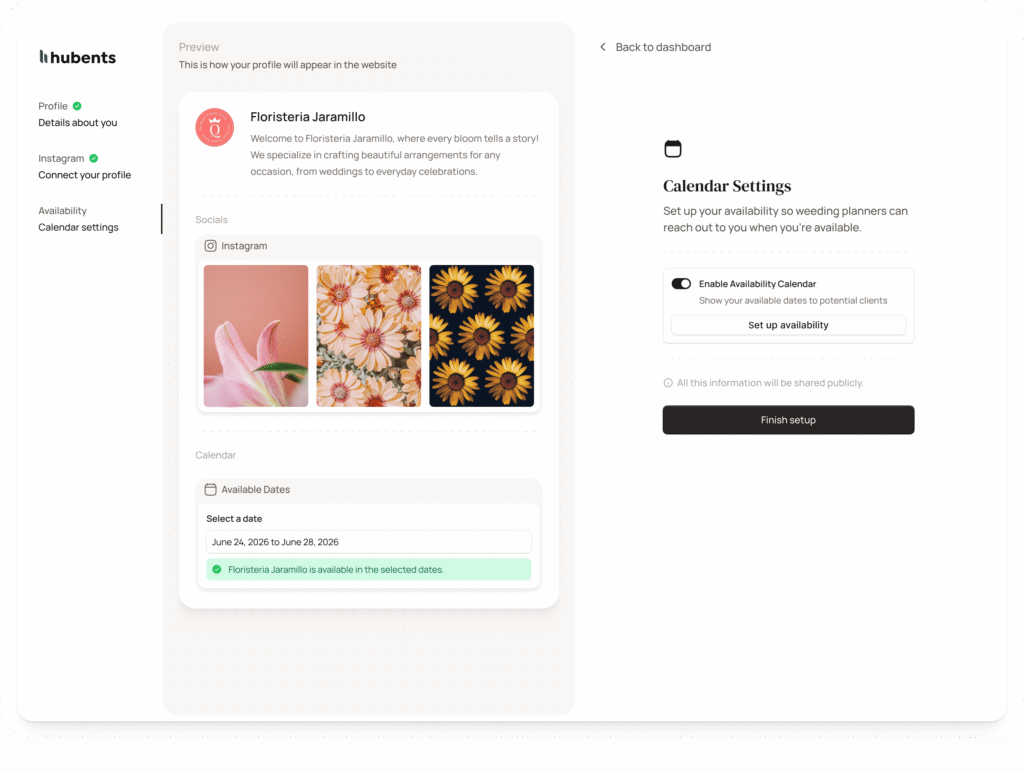Click the calendar icon beside Available Dates

point(210,490)
